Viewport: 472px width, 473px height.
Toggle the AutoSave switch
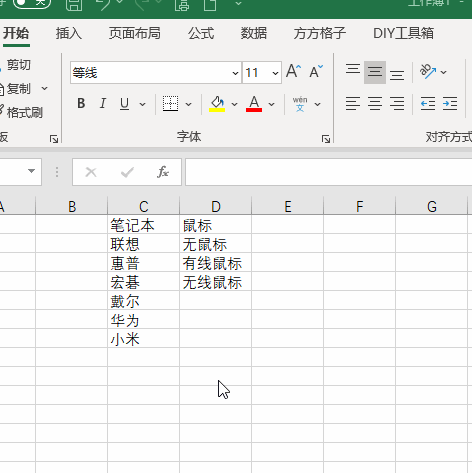pos(32,3)
